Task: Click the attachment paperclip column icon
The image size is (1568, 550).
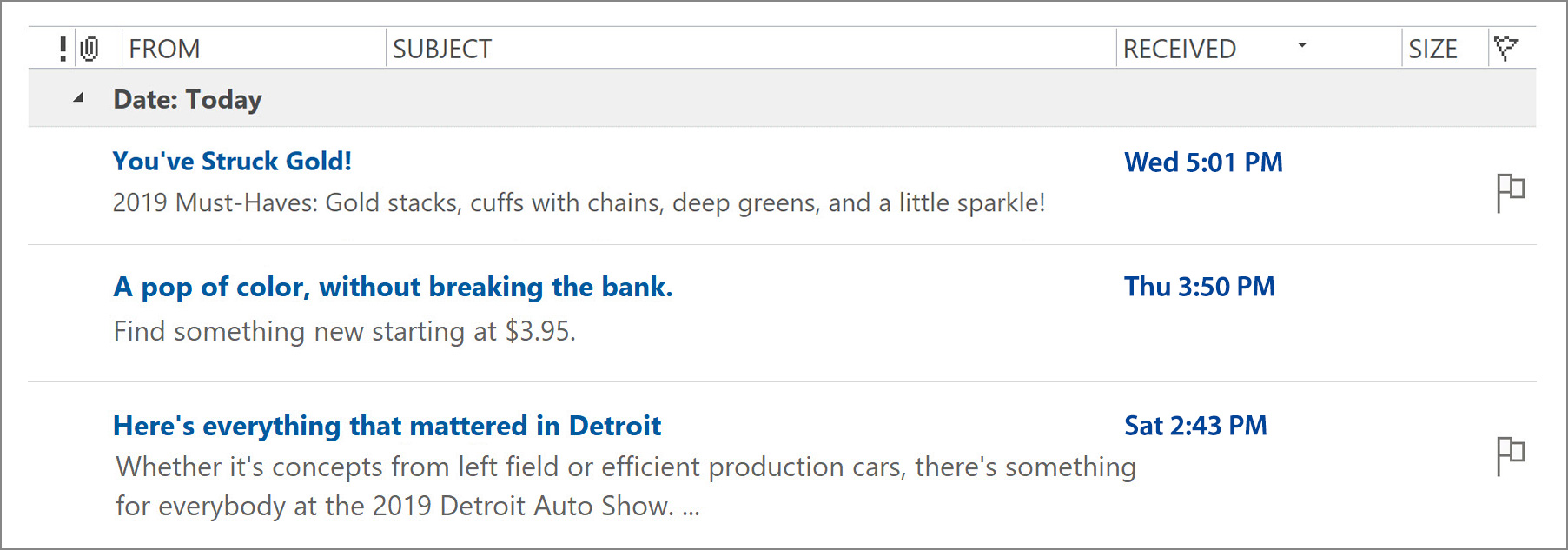Action: pyautogui.click(x=89, y=49)
